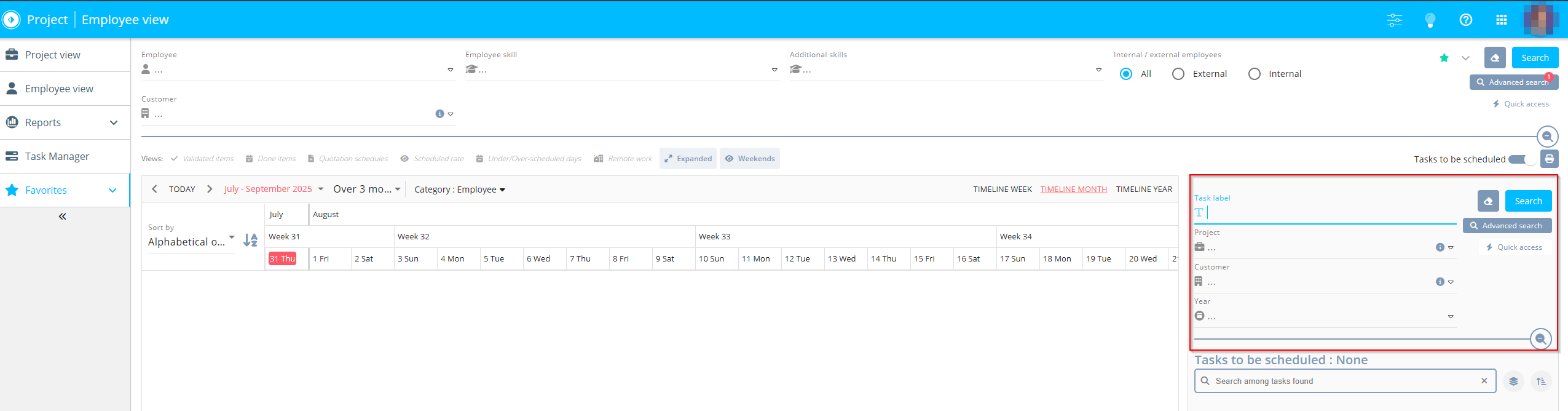Open the apps grid menu icon

pyautogui.click(x=1501, y=20)
